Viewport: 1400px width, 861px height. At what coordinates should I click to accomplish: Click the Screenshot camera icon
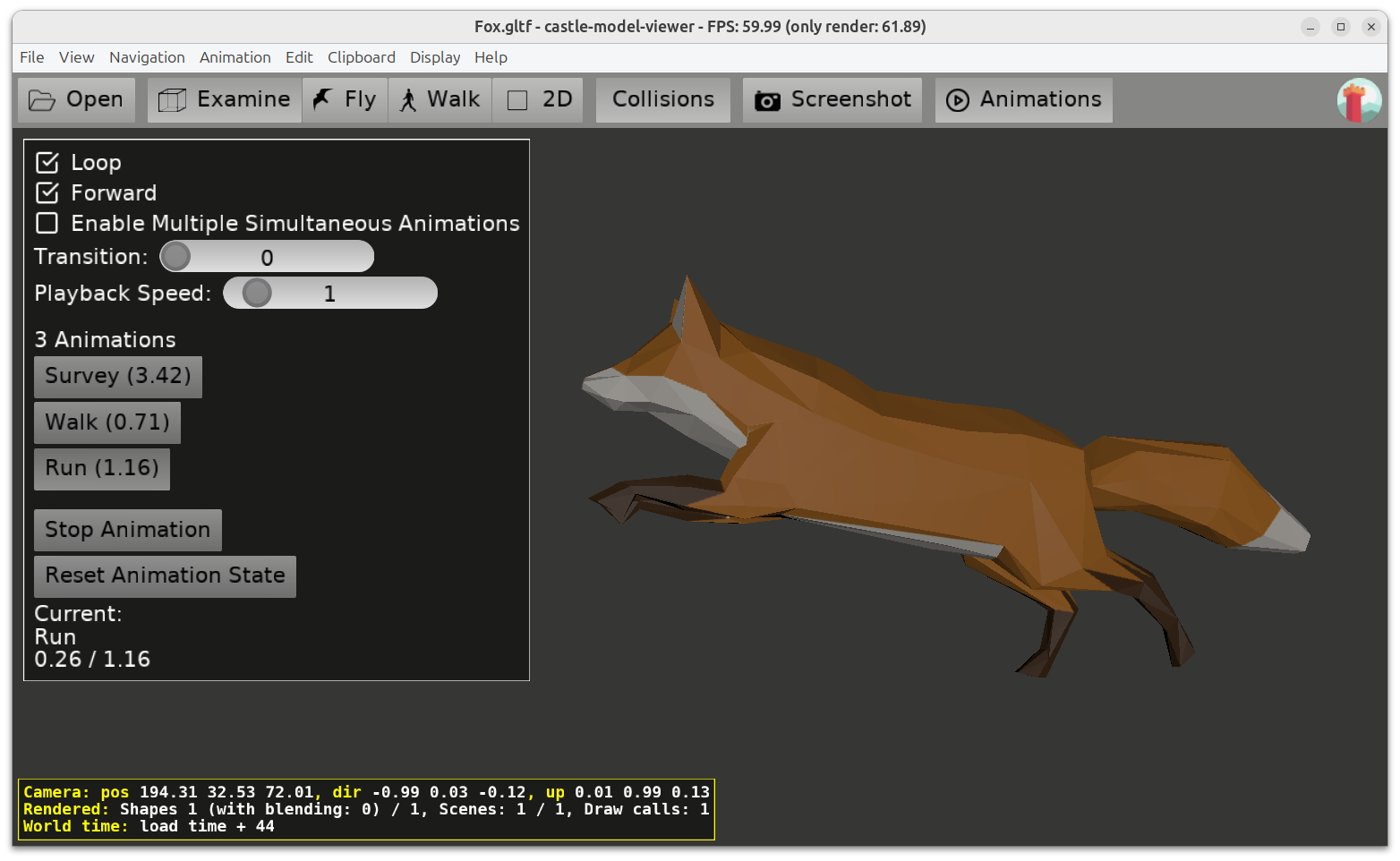(x=767, y=100)
